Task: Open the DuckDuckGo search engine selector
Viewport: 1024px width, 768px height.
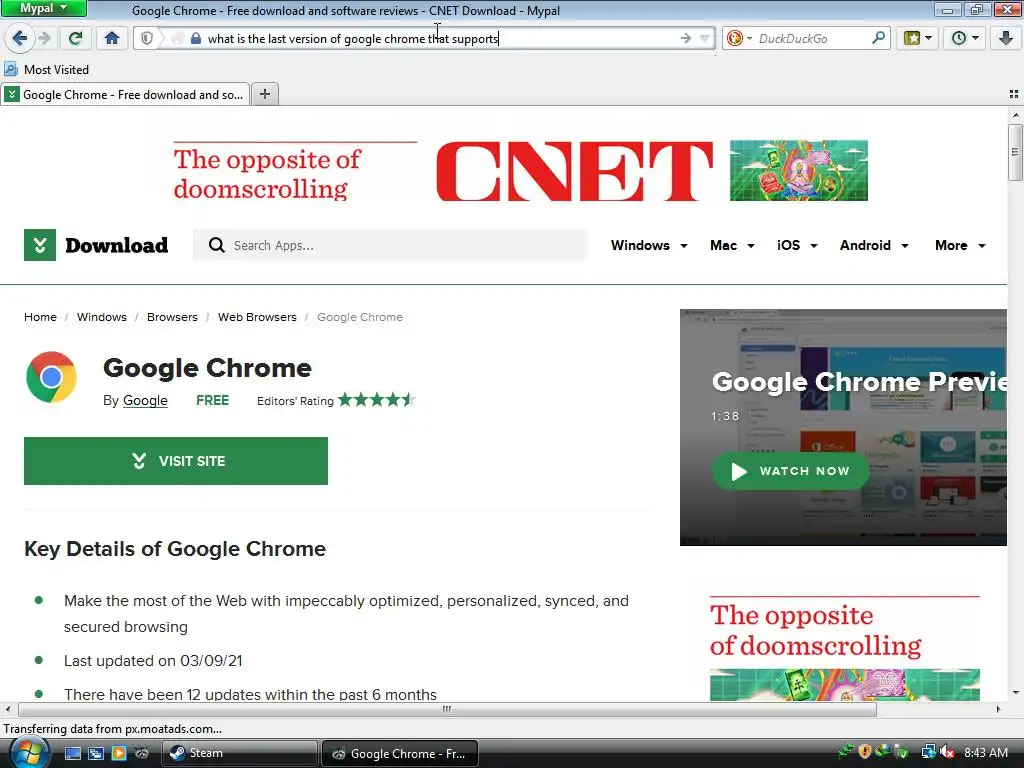Action: (x=739, y=39)
